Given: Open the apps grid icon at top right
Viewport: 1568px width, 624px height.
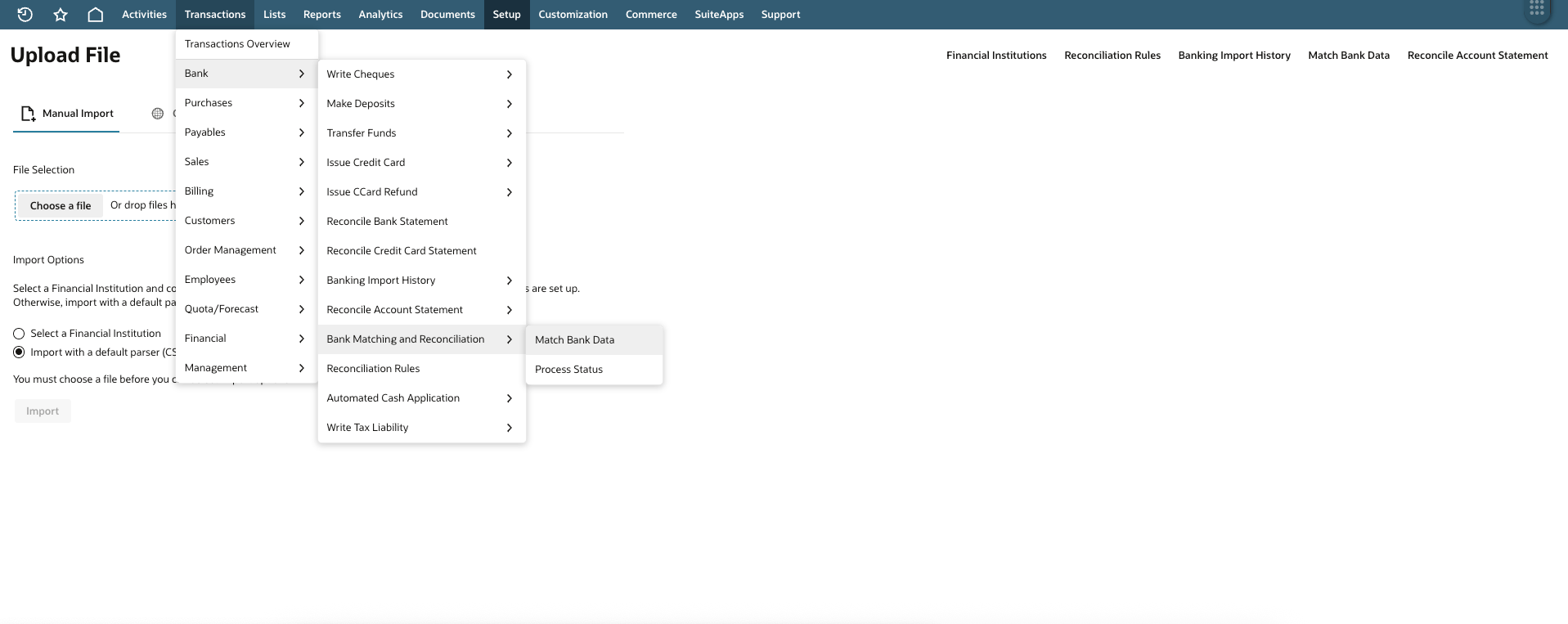Looking at the screenshot, I should (1537, 9).
